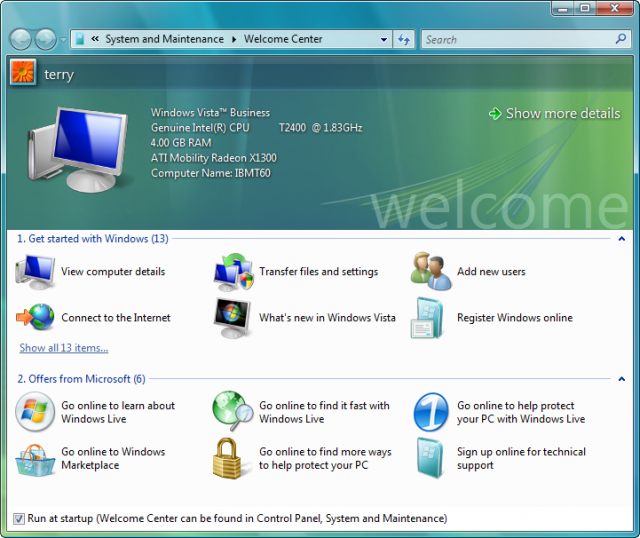Close the Welcome Center window
Viewport: 640px width, 538px height.
[x=614, y=8]
